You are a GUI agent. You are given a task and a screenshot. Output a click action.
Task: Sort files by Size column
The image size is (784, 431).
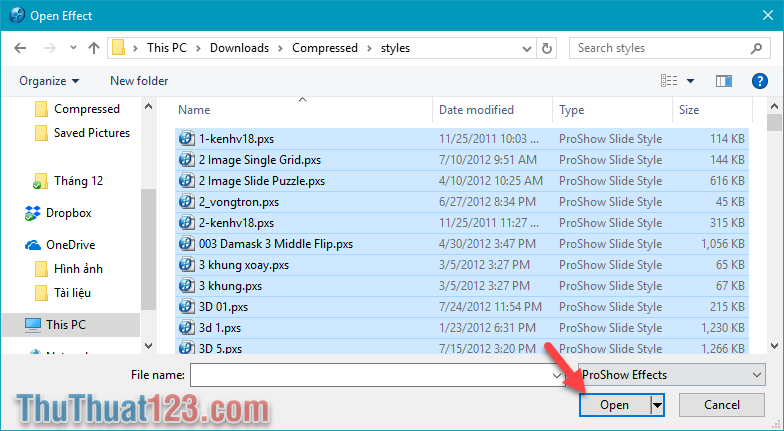pyautogui.click(x=689, y=110)
